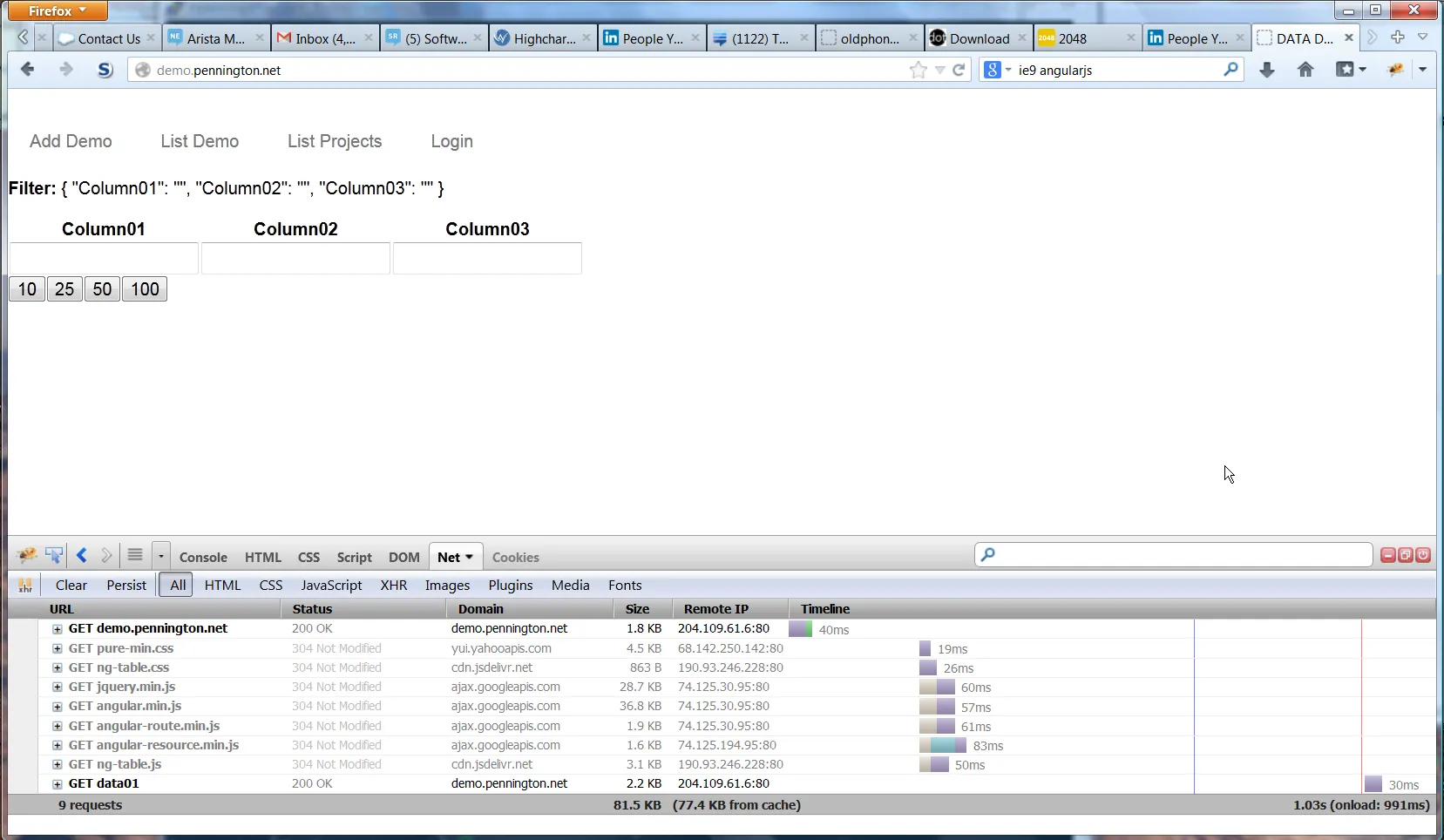The width and height of the screenshot is (1444, 840).
Task: Open the List Projects link
Action: 335,141
